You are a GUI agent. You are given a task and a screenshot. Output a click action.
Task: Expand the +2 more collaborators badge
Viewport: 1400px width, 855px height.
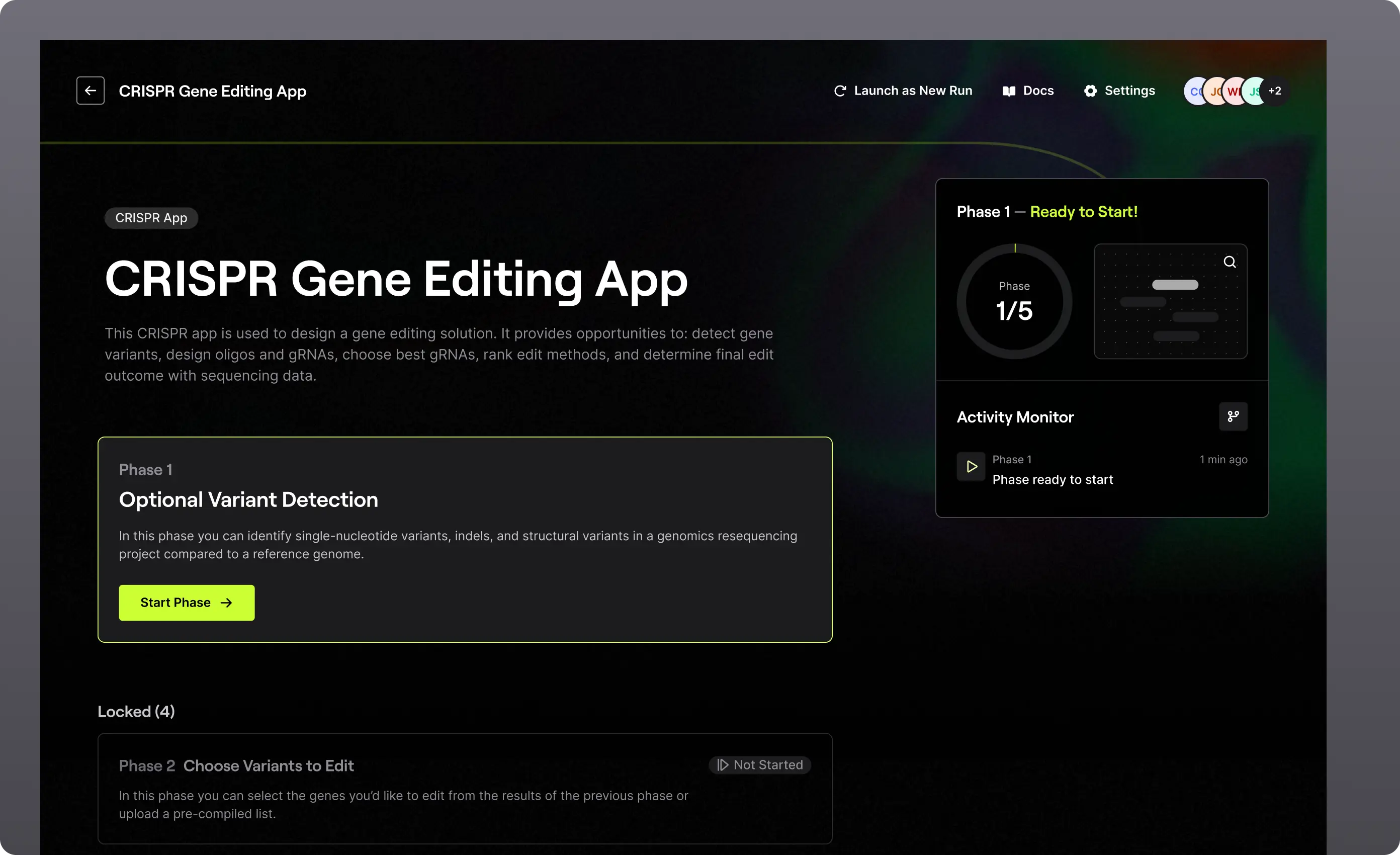[1274, 91]
